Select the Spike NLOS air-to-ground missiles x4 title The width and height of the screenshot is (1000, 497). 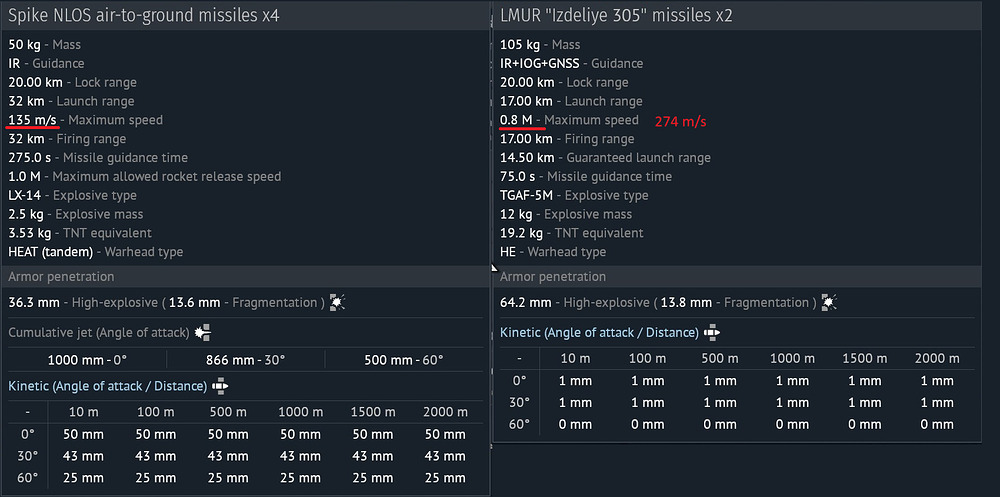[x=143, y=16]
